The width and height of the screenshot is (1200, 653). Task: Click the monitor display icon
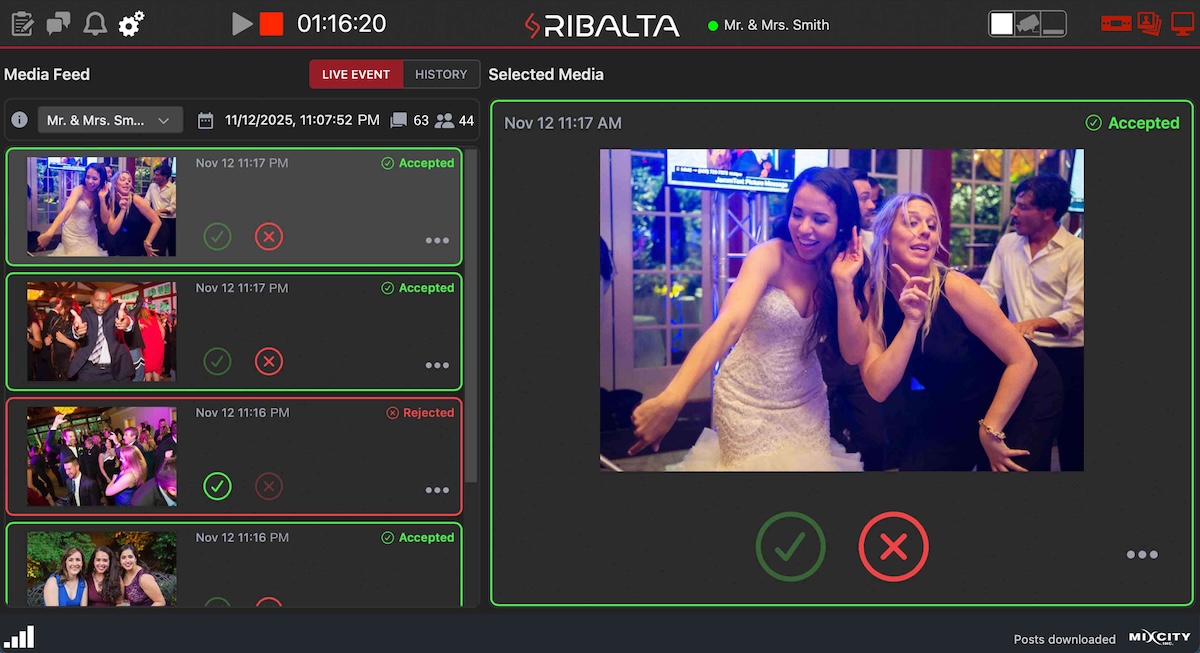[1183, 22]
